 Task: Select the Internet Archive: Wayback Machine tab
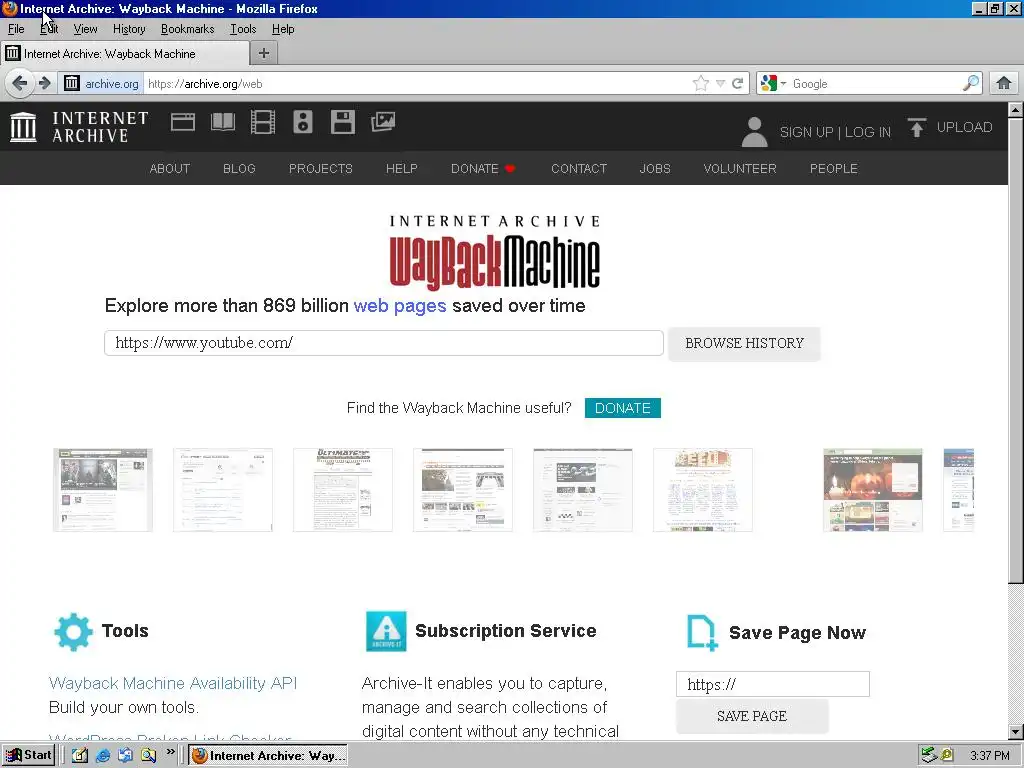[125, 54]
